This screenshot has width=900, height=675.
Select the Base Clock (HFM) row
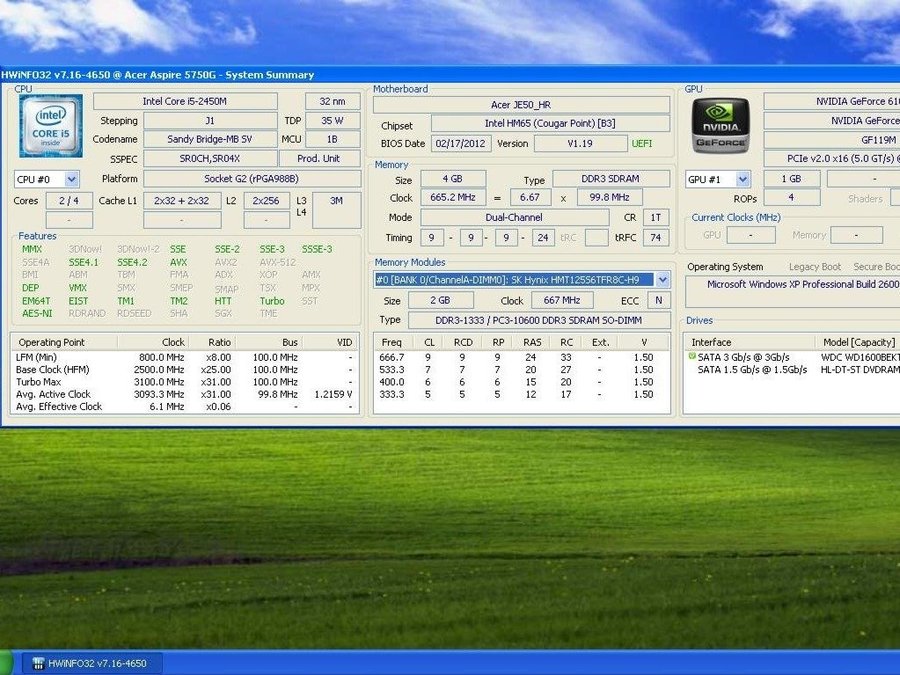pos(184,370)
